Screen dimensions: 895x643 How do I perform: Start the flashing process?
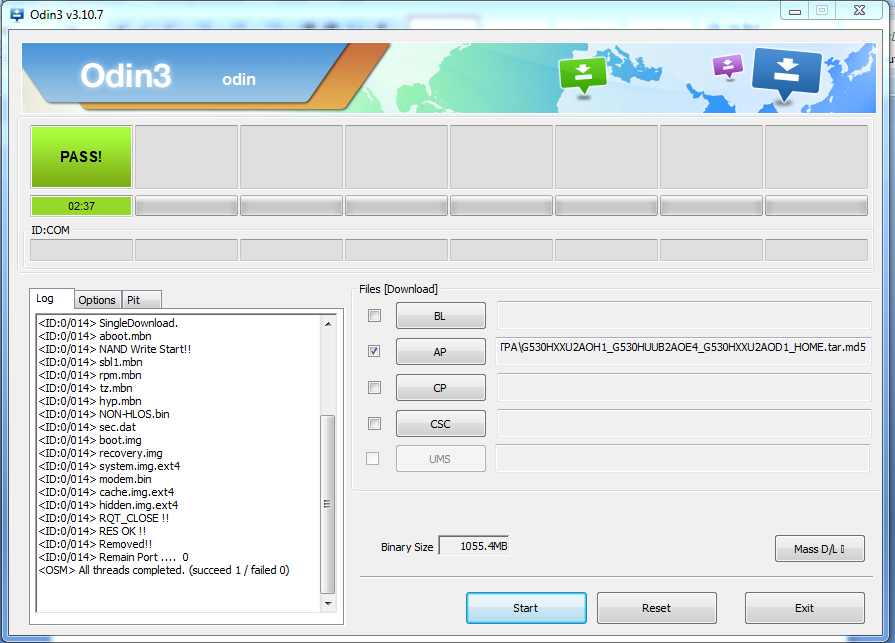(x=526, y=608)
